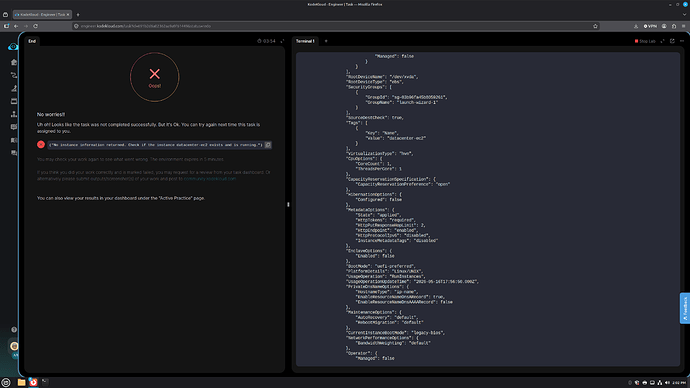Click the error message text about datacenter-ec2

coord(156,145)
